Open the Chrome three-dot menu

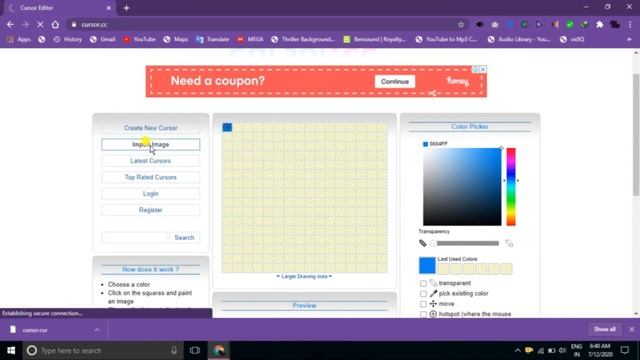pos(630,24)
